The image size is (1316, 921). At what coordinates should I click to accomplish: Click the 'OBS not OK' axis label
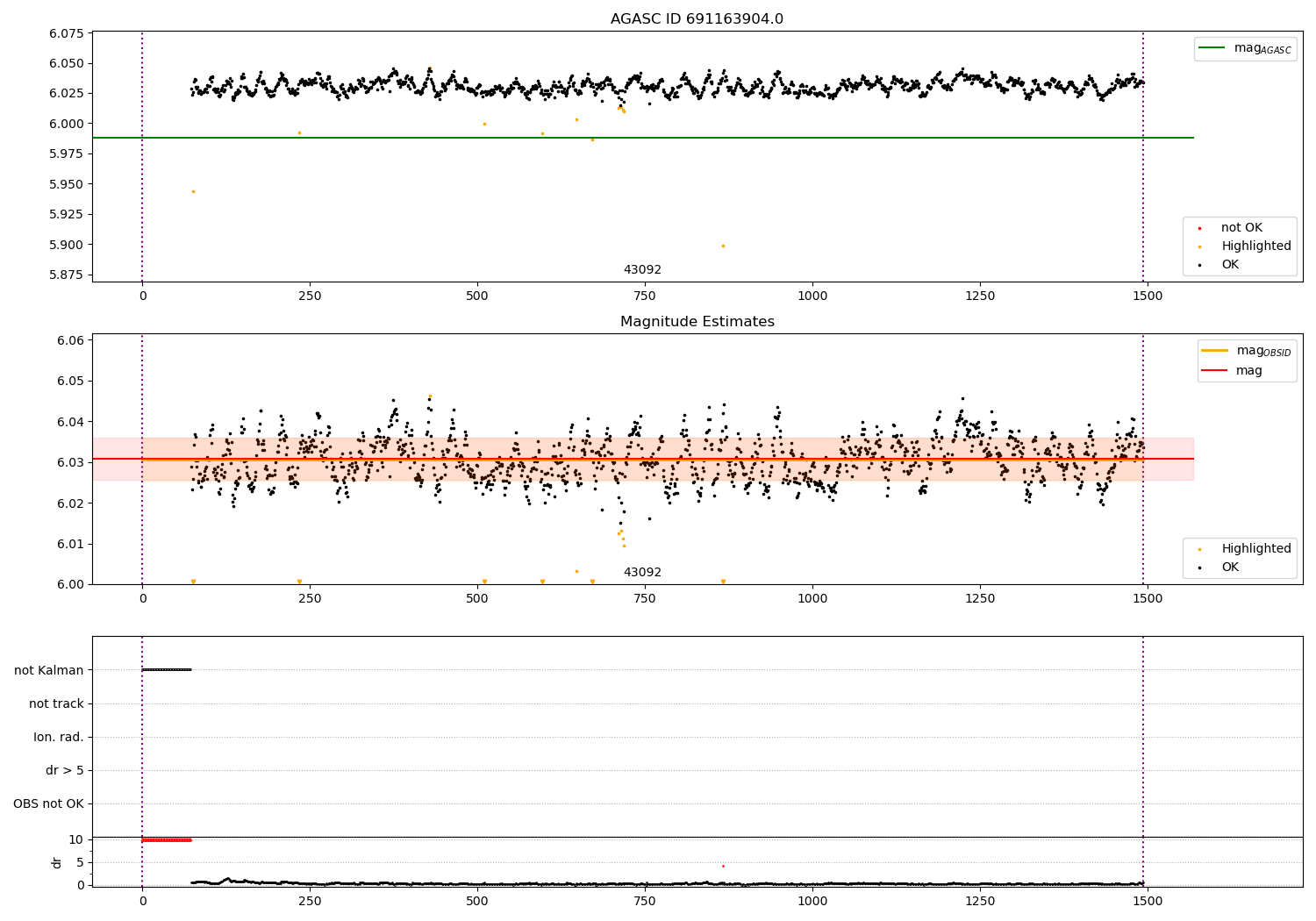pyautogui.click(x=48, y=803)
